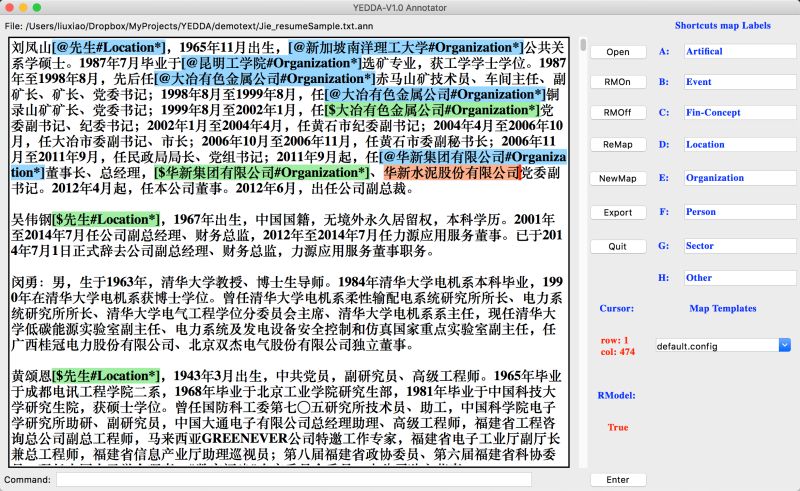The image size is (800, 491).
Task: Export annotations with the Export button
Action: pyautogui.click(x=618, y=212)
